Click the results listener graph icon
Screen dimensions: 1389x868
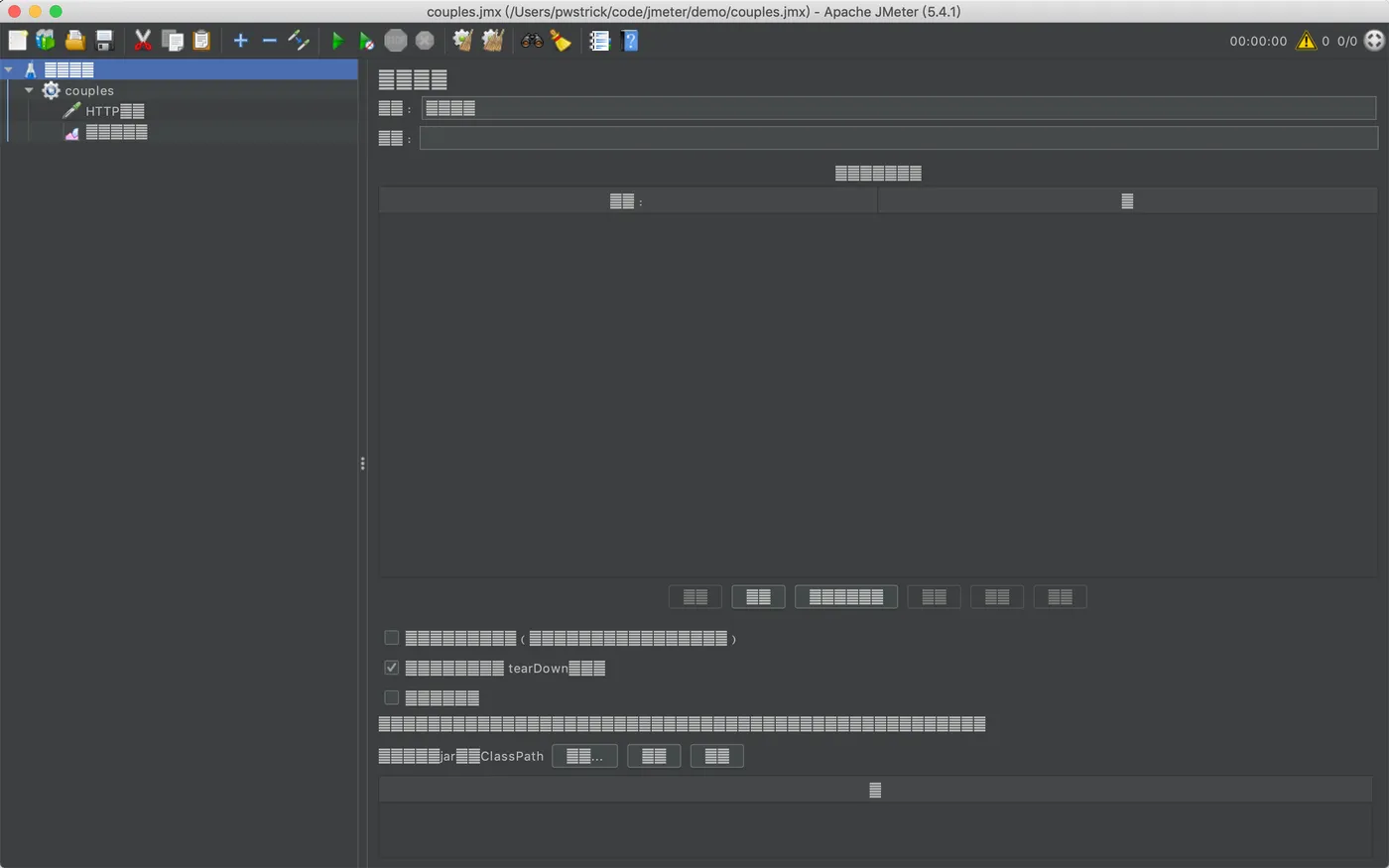click(x=71, y=132)
